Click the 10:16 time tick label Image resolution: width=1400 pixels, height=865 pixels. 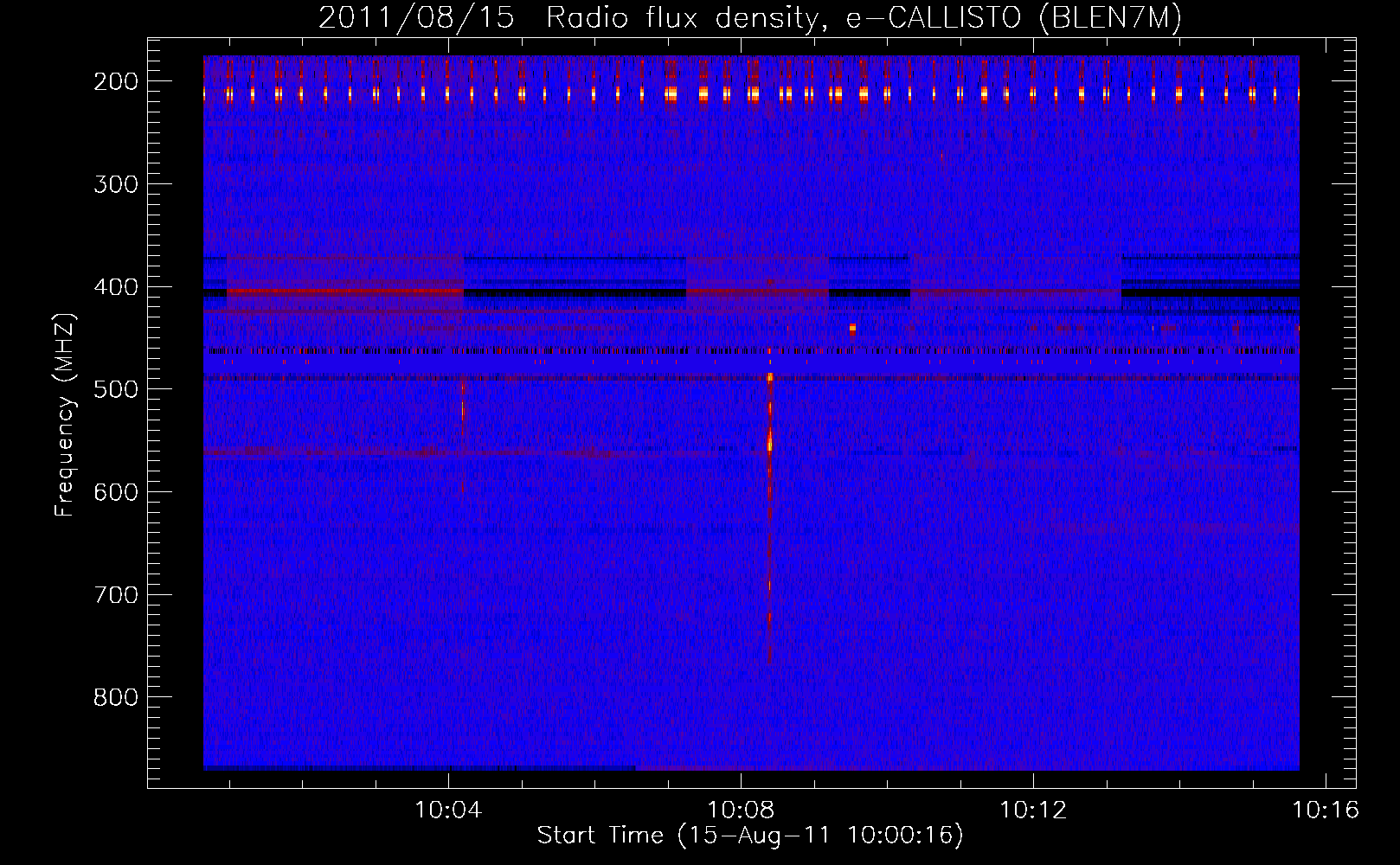click(1326, 810)
